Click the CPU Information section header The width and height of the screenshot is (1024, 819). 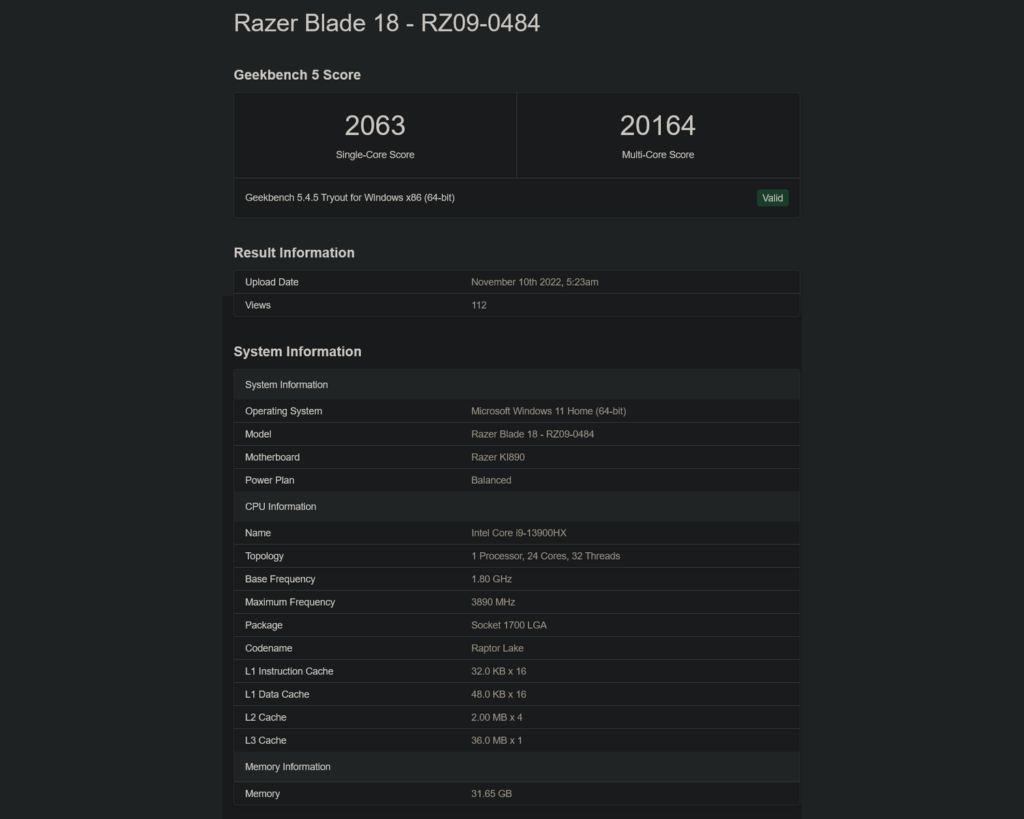pos(280,507)
